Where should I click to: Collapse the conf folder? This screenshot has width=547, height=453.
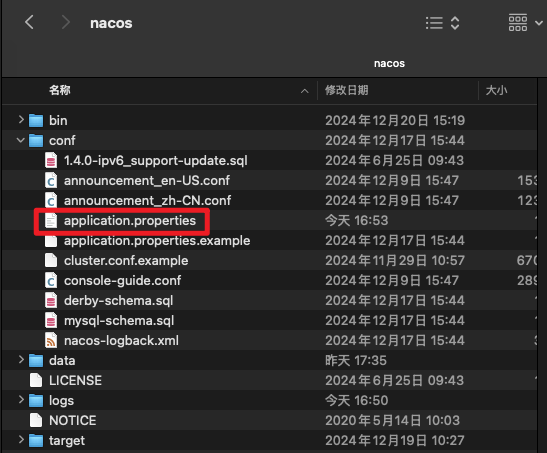pos(21,140)
